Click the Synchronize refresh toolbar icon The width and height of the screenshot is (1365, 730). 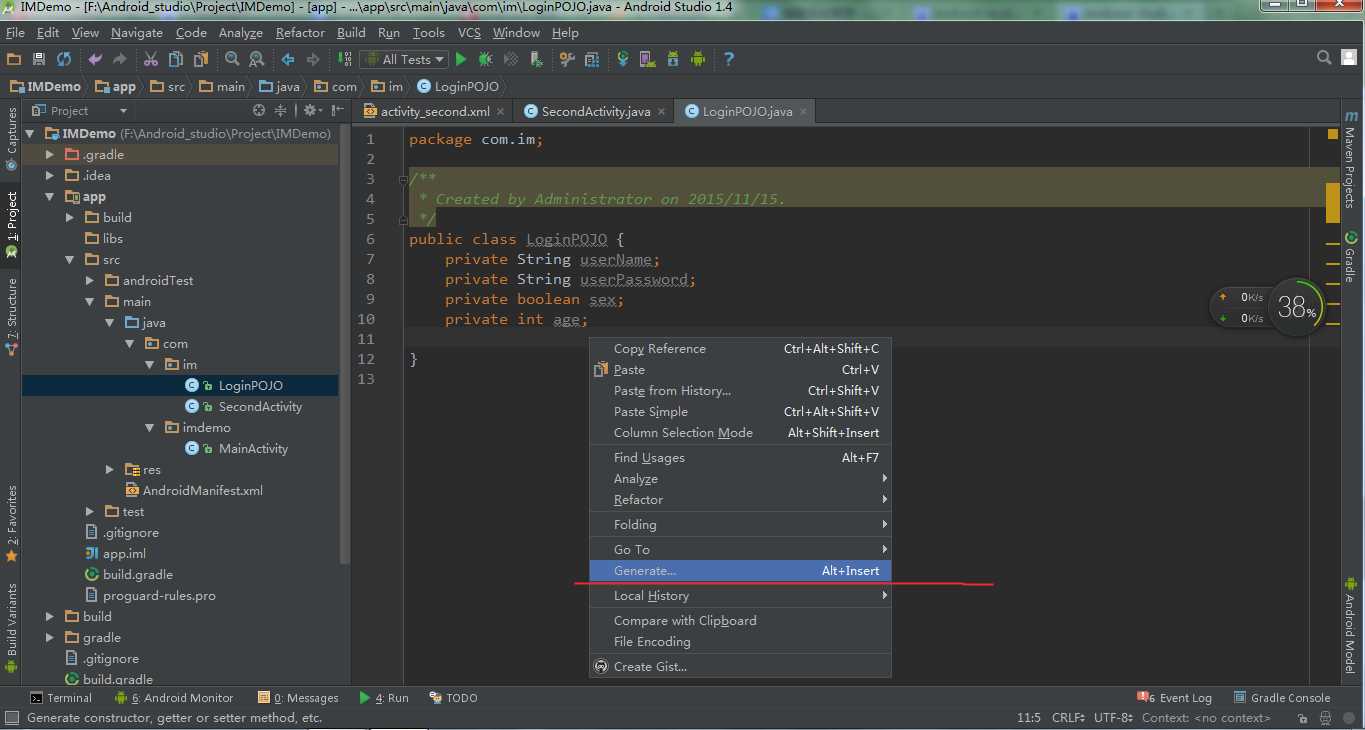(x=64, y=59)
